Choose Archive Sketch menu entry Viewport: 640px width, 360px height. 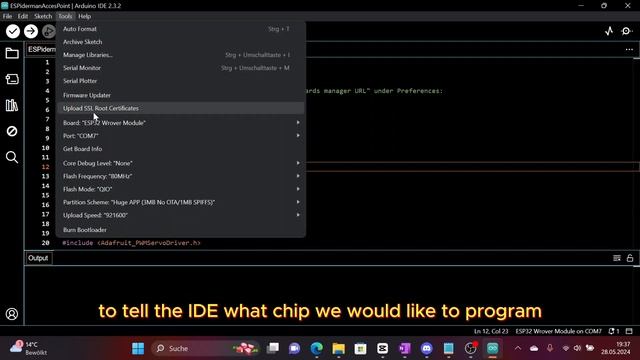pos(180,42)
